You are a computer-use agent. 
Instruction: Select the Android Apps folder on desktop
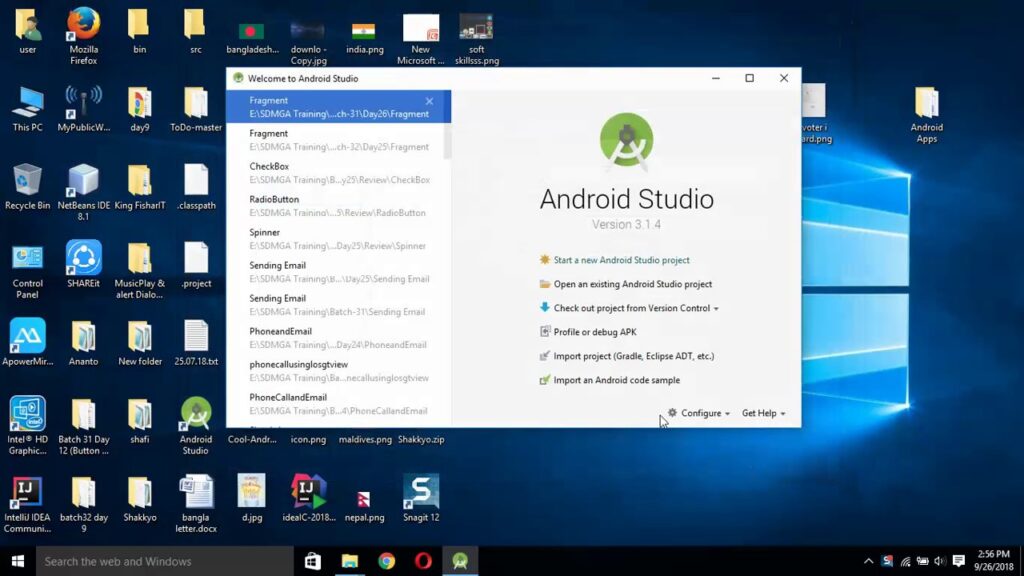pyautogui.click(x=927, y=115)
